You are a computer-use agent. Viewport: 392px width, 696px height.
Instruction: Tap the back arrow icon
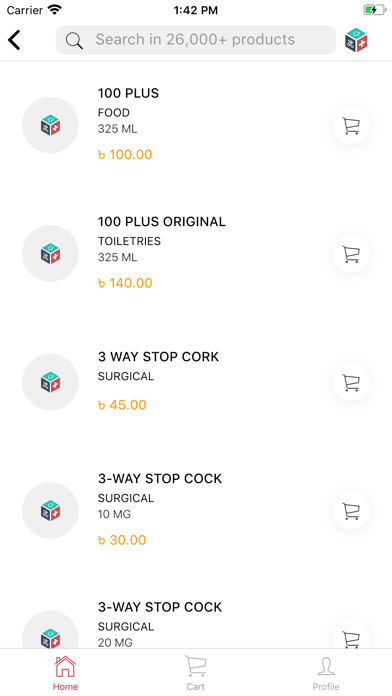click(x=14, y=40)
